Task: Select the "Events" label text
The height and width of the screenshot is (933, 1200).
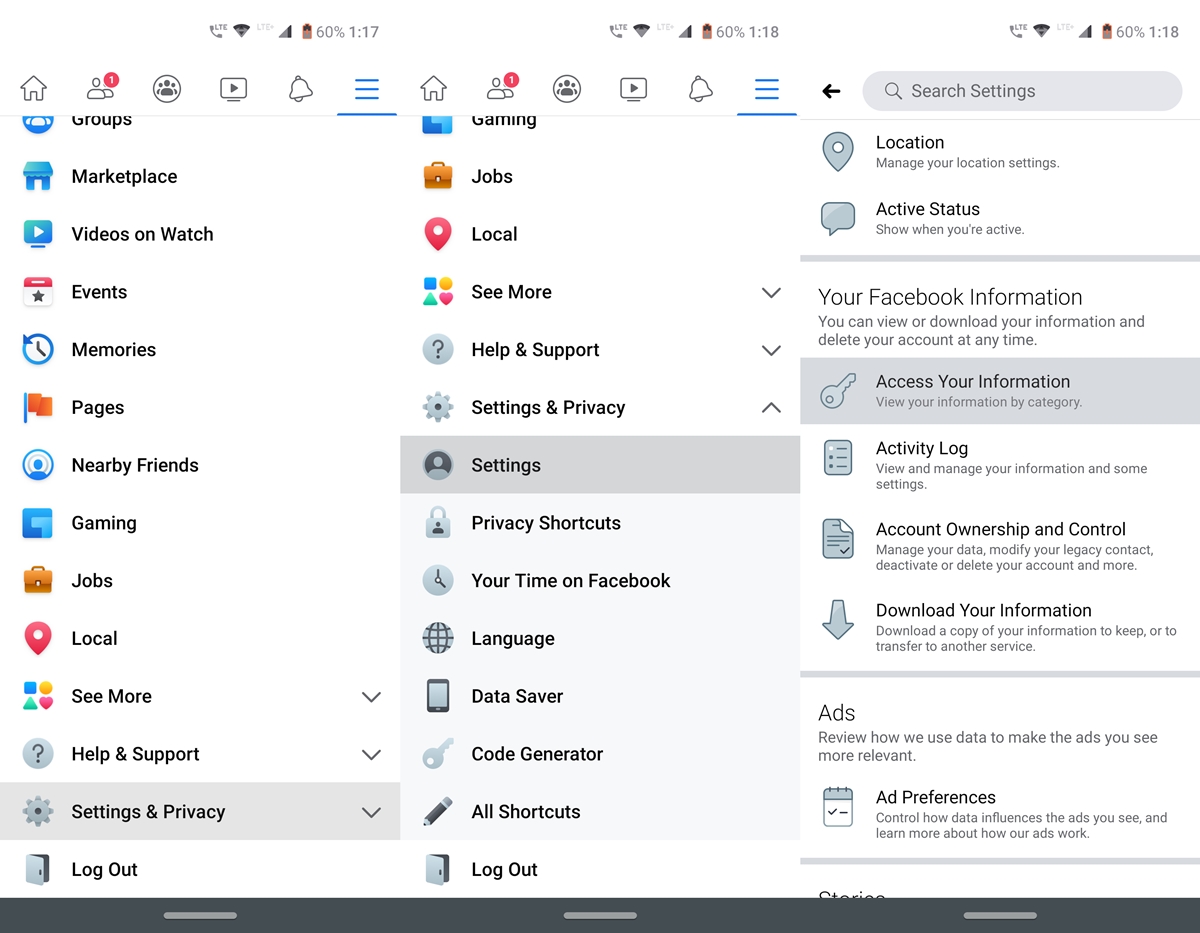Action: click(99, 292)
